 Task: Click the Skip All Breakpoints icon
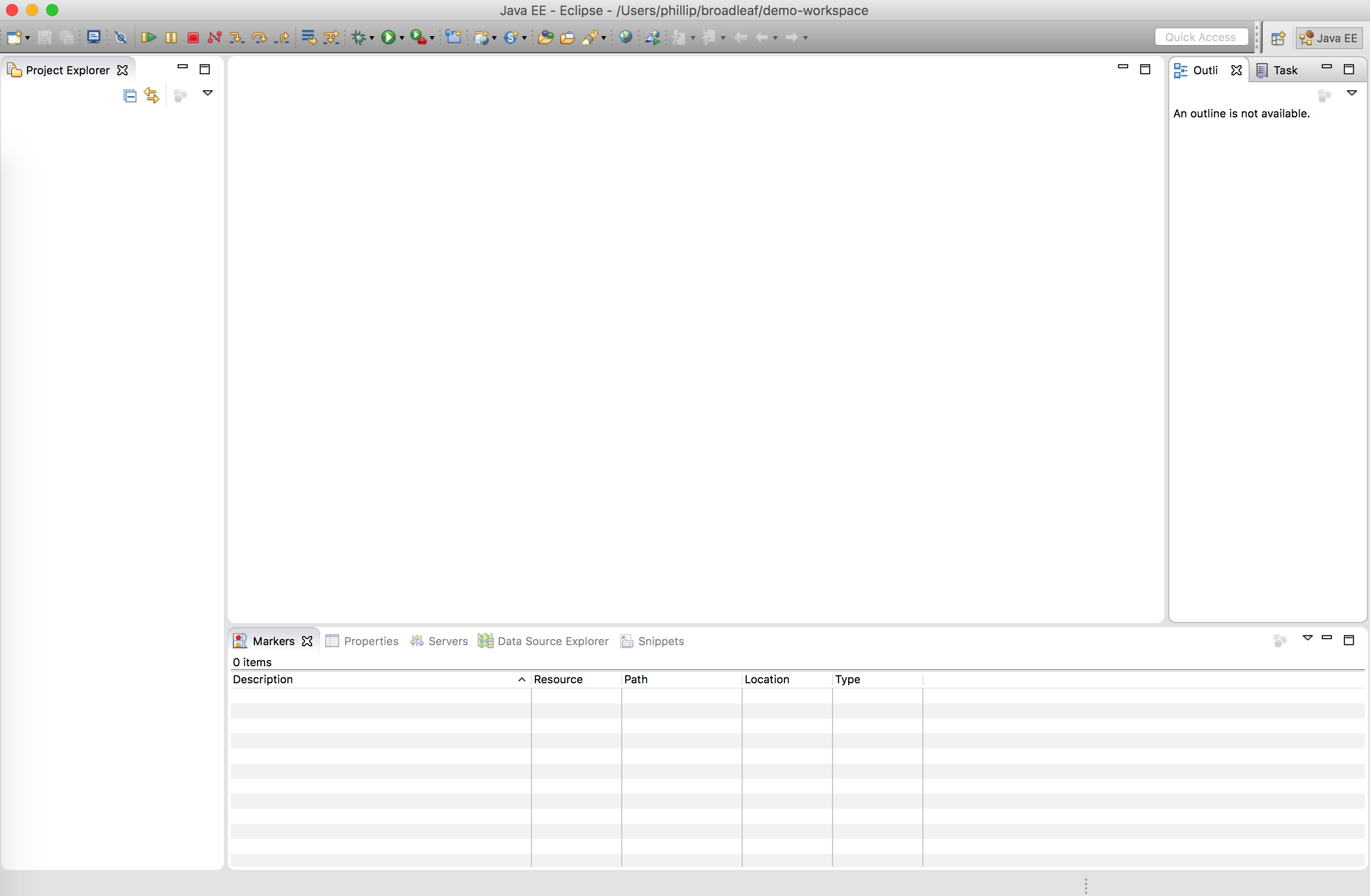pos(121,38)
